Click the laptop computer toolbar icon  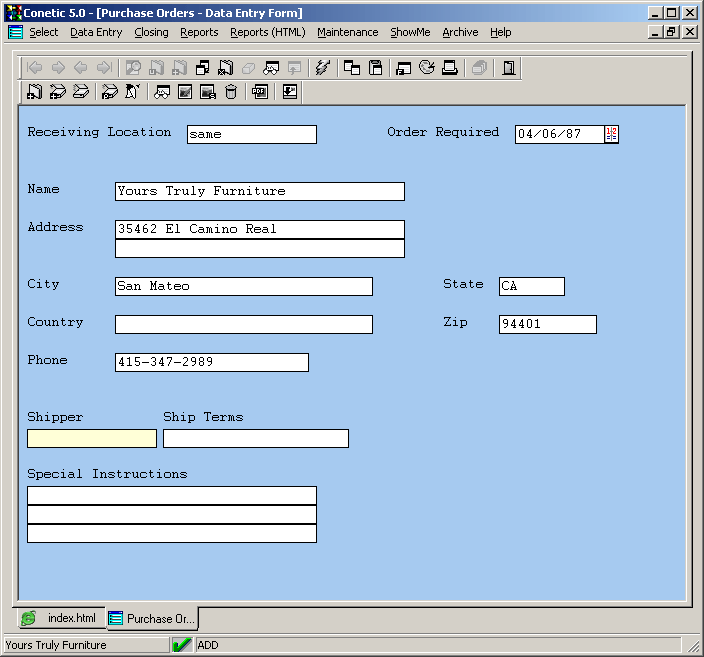tap(450, 68)
